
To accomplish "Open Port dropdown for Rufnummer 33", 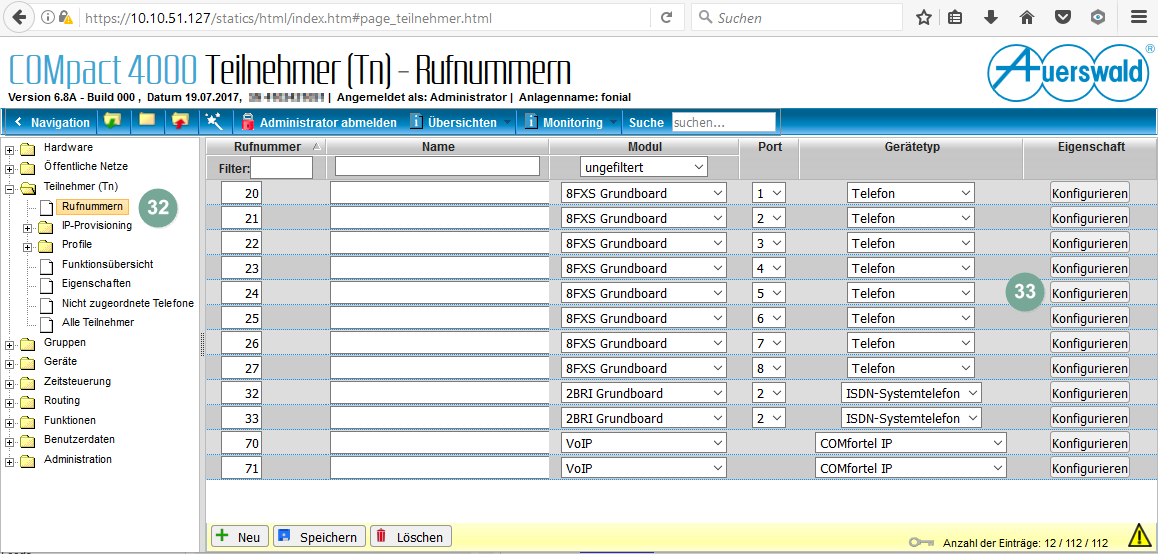I will [769, 418].
